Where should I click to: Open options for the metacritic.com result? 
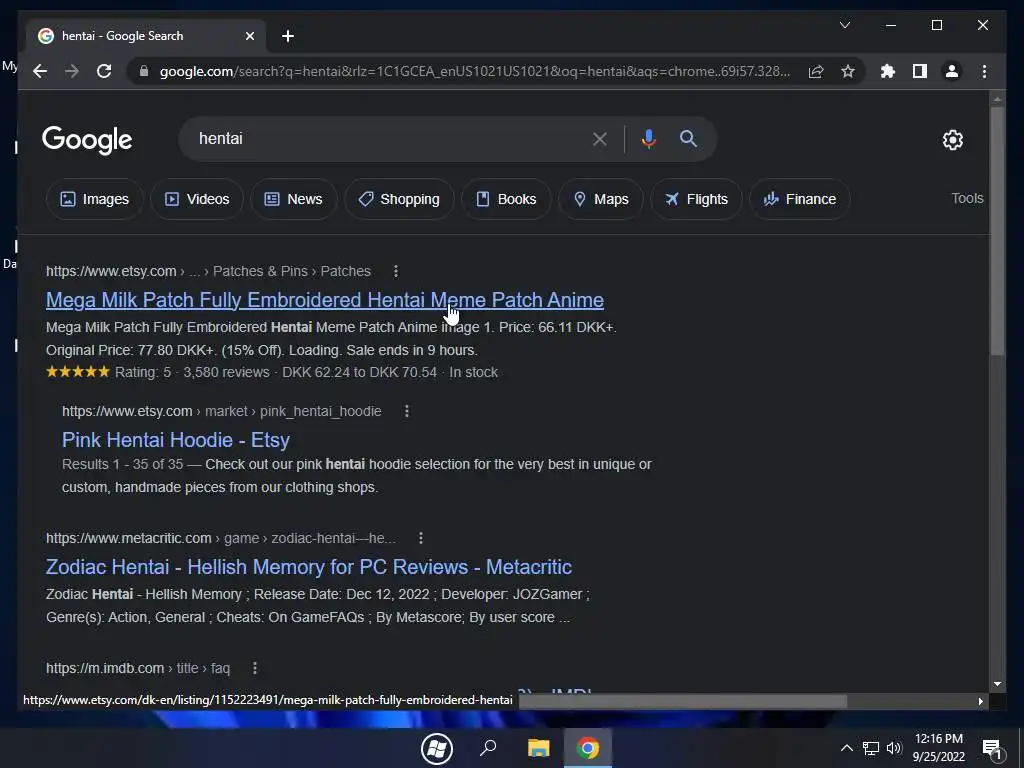point(421,538)
